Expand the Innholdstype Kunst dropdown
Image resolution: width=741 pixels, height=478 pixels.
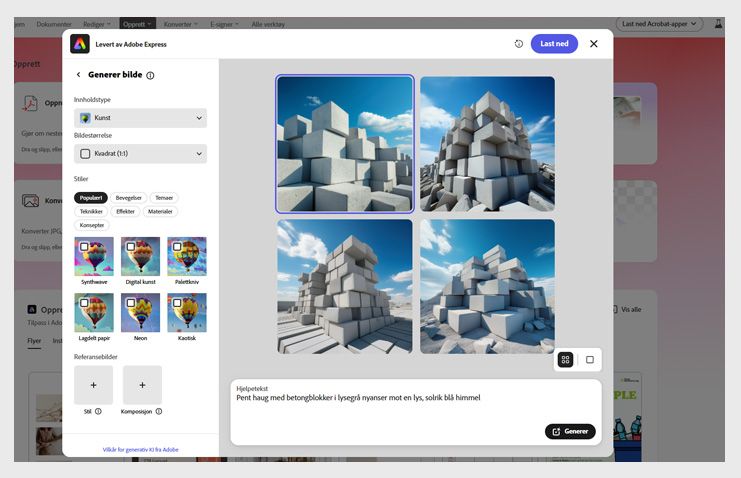click(140, 118)
